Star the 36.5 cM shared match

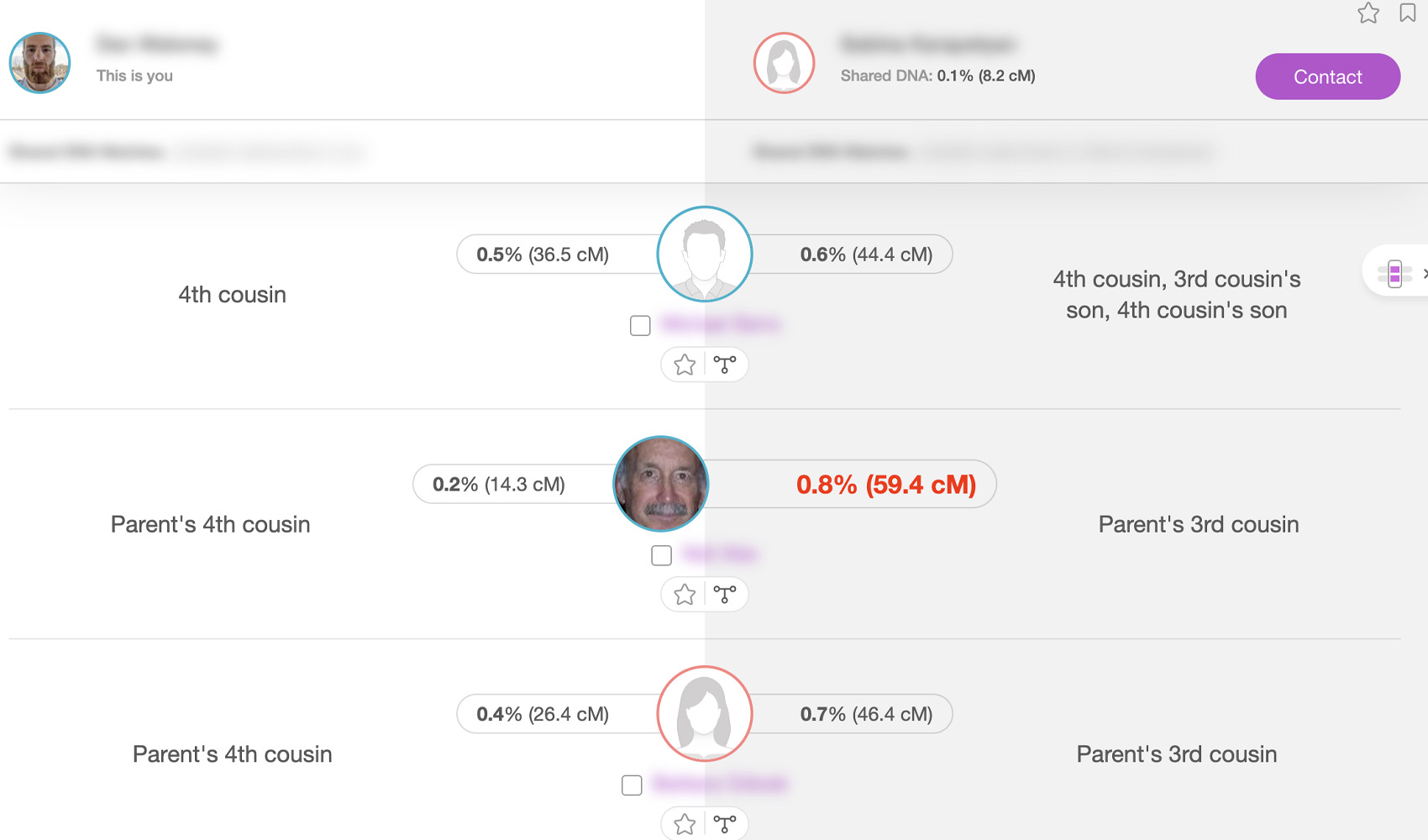[x=685, y=365]
